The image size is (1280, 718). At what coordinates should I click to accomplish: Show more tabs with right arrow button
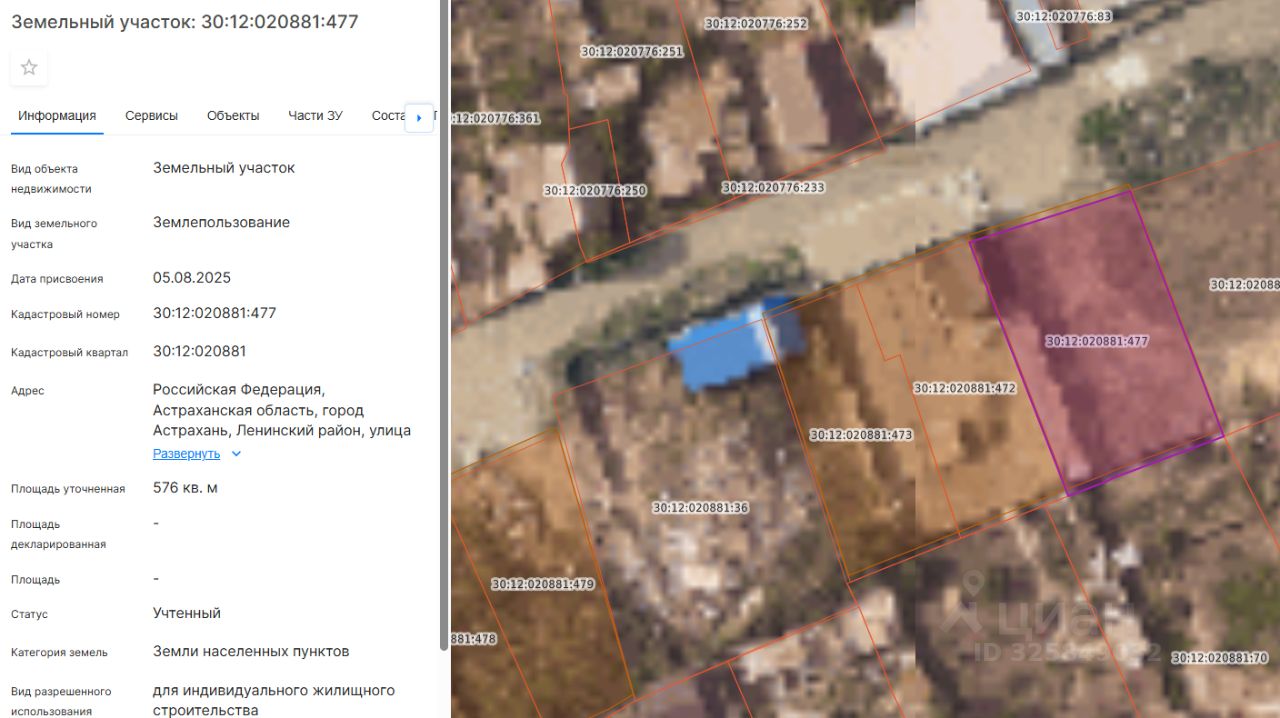click(419, 117)
